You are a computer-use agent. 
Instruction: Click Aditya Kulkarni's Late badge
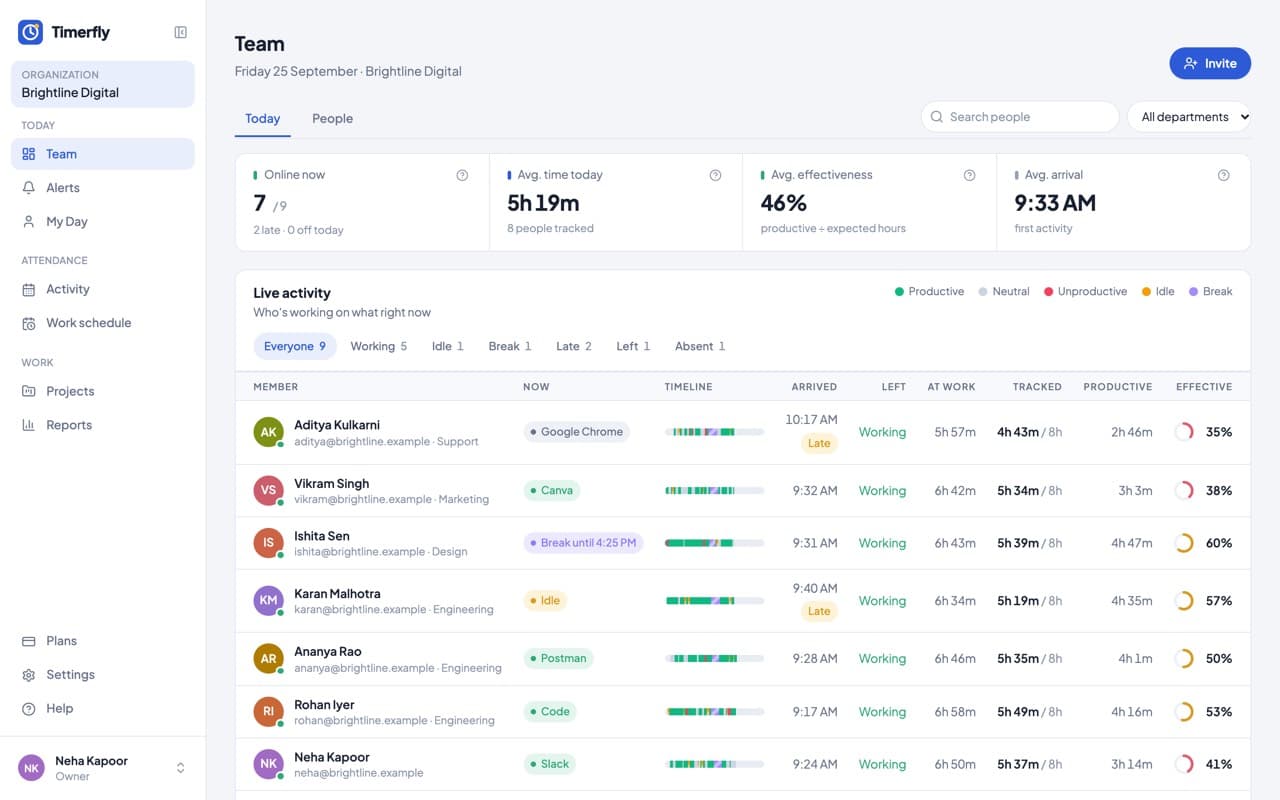pyautogui.click(x=819, y=443)
